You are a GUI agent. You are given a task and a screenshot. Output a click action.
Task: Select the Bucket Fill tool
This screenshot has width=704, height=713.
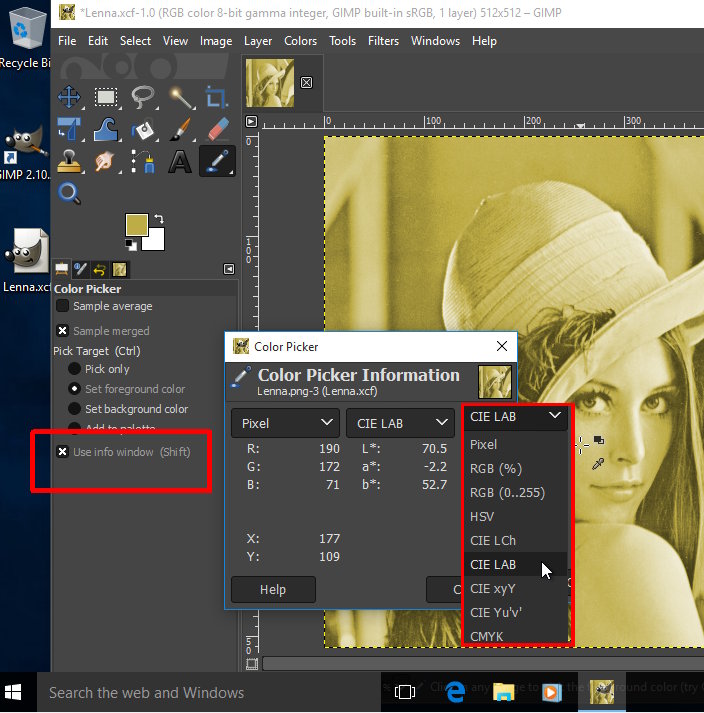point(143,129)
